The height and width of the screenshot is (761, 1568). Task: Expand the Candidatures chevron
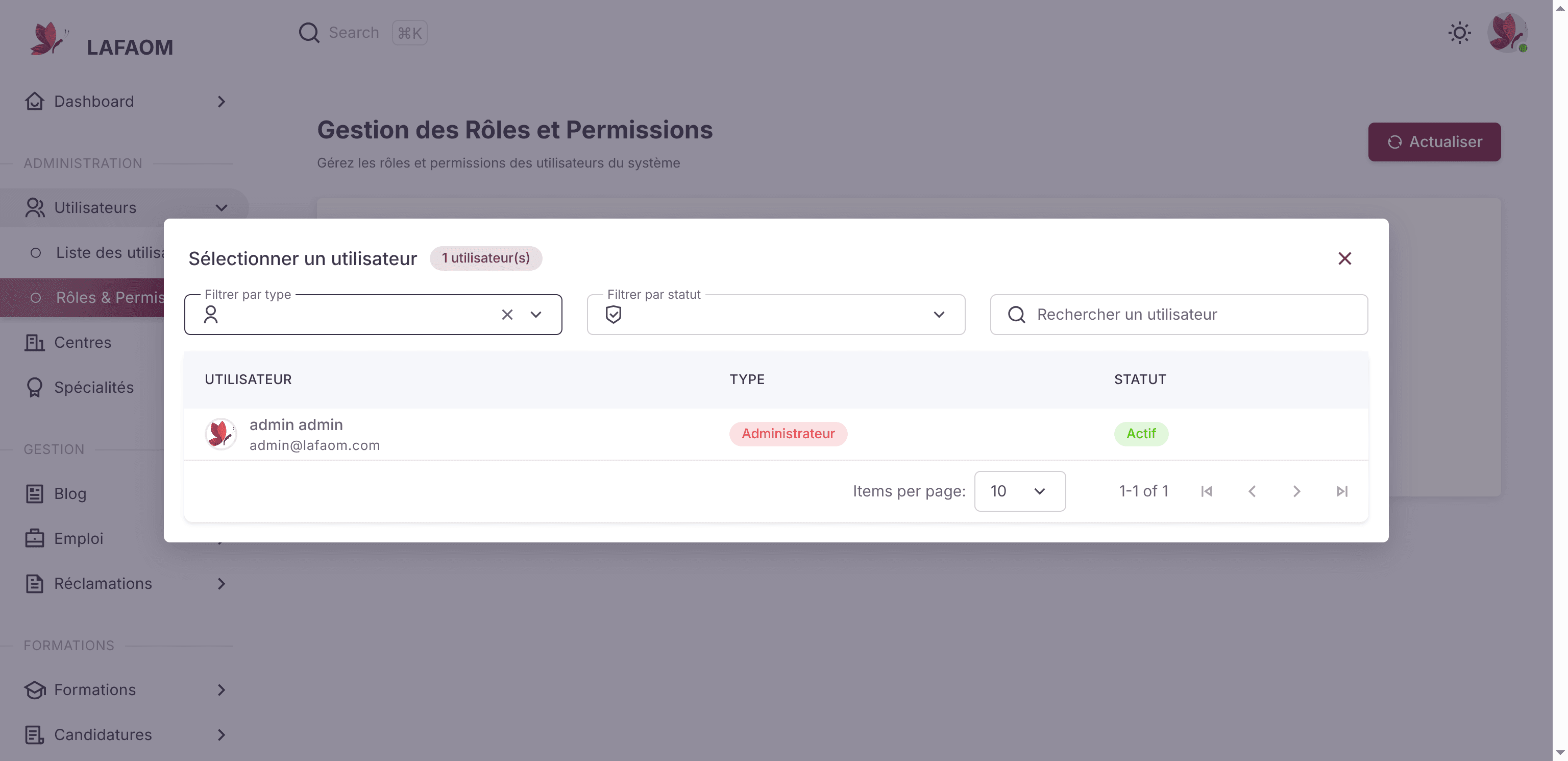click(x=222, y=735)
